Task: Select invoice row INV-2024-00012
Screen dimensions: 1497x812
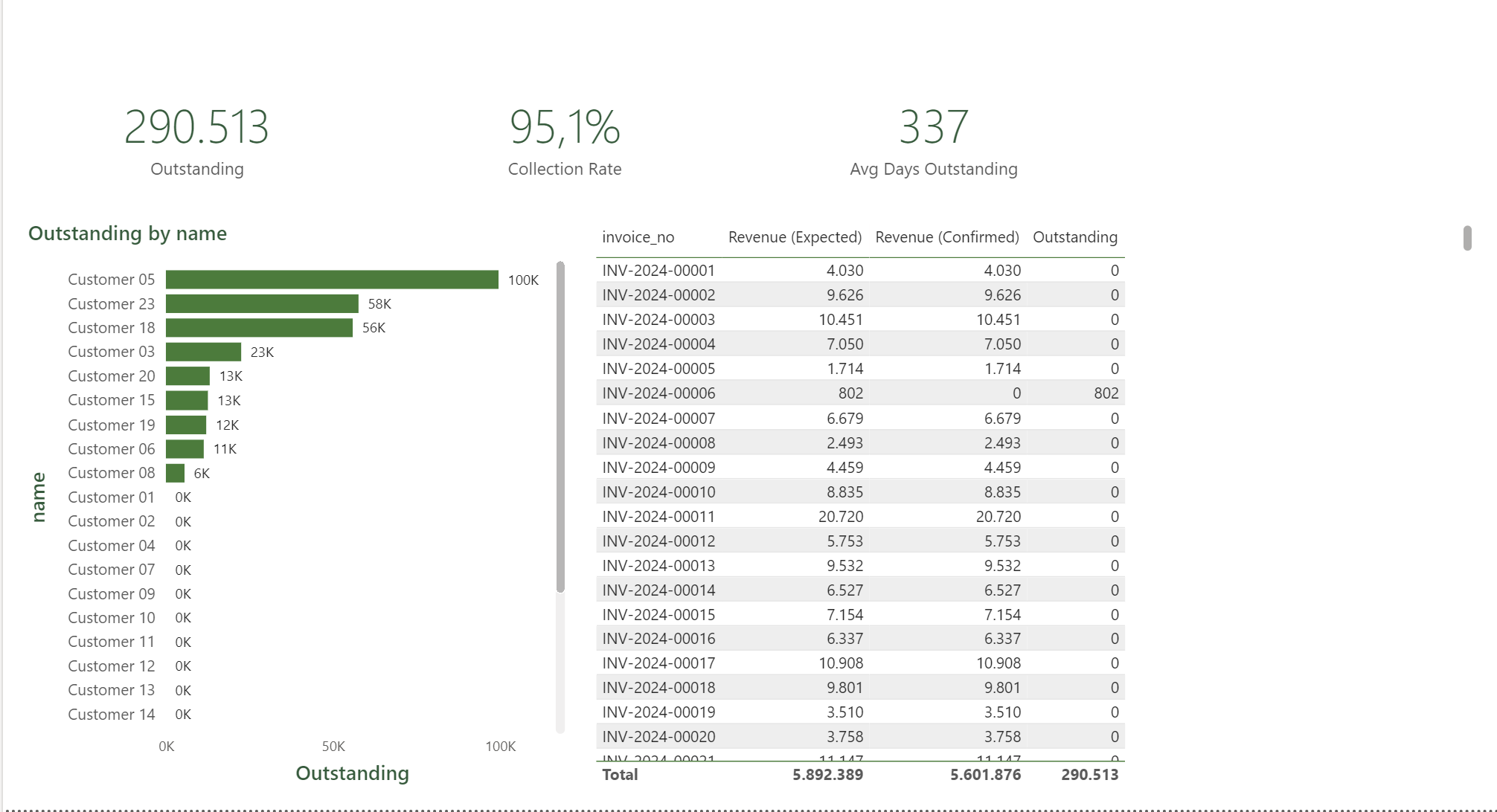Action: pyautogui.click(x=860, y=541)
